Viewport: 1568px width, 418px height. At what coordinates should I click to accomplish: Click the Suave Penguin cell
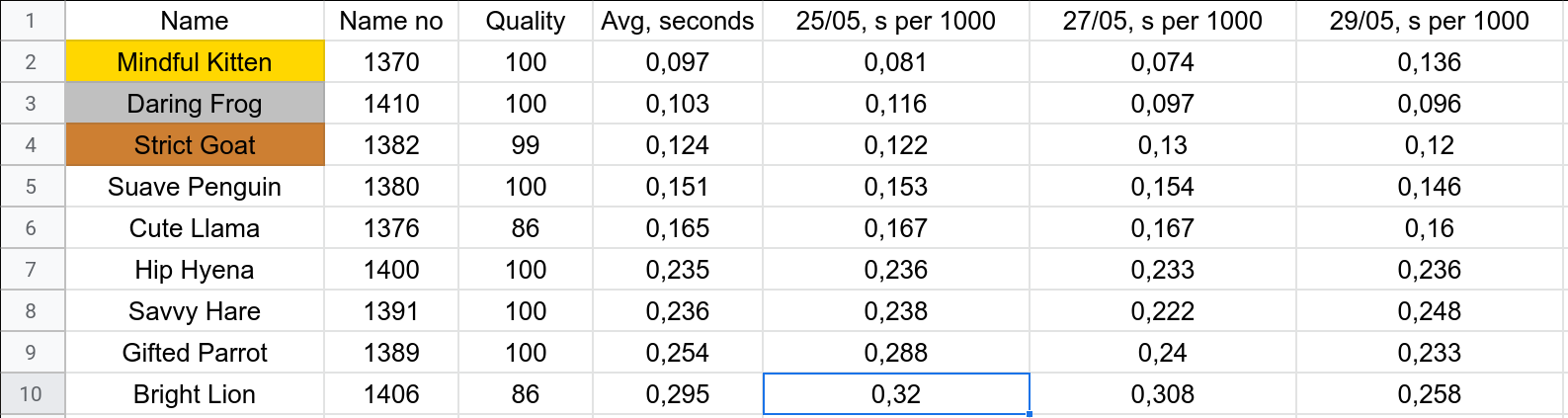195,187
